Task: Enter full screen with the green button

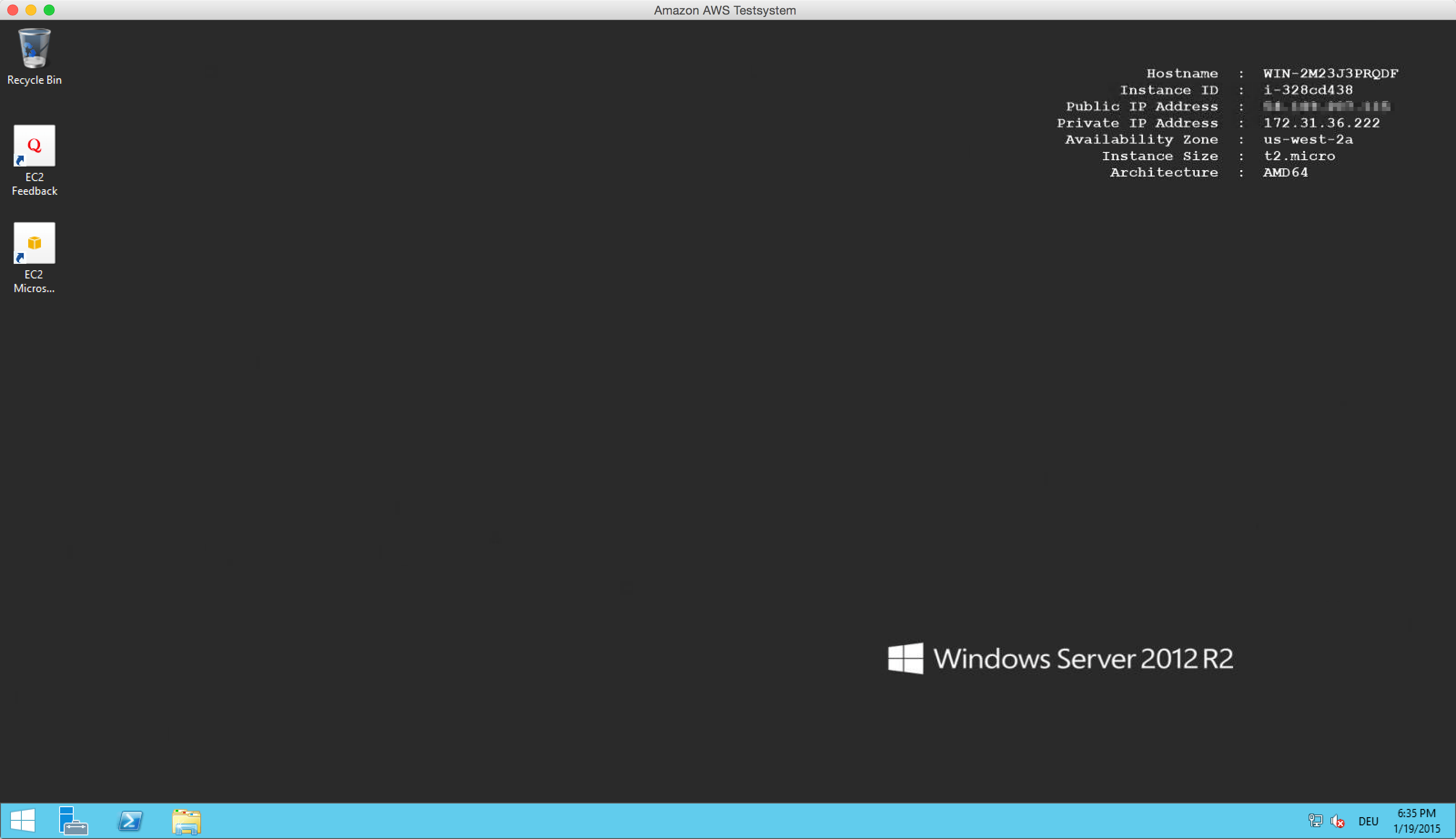Action: (50, 10)
